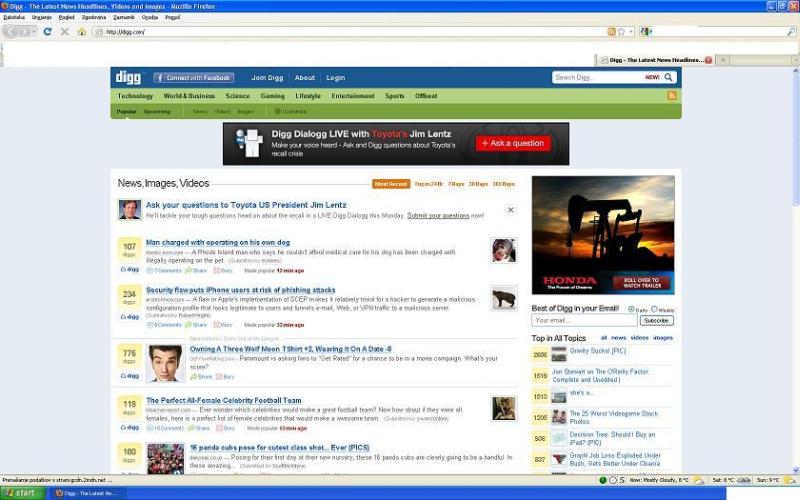Click the magnifier icon in Digg's search box

coord(669,77)
